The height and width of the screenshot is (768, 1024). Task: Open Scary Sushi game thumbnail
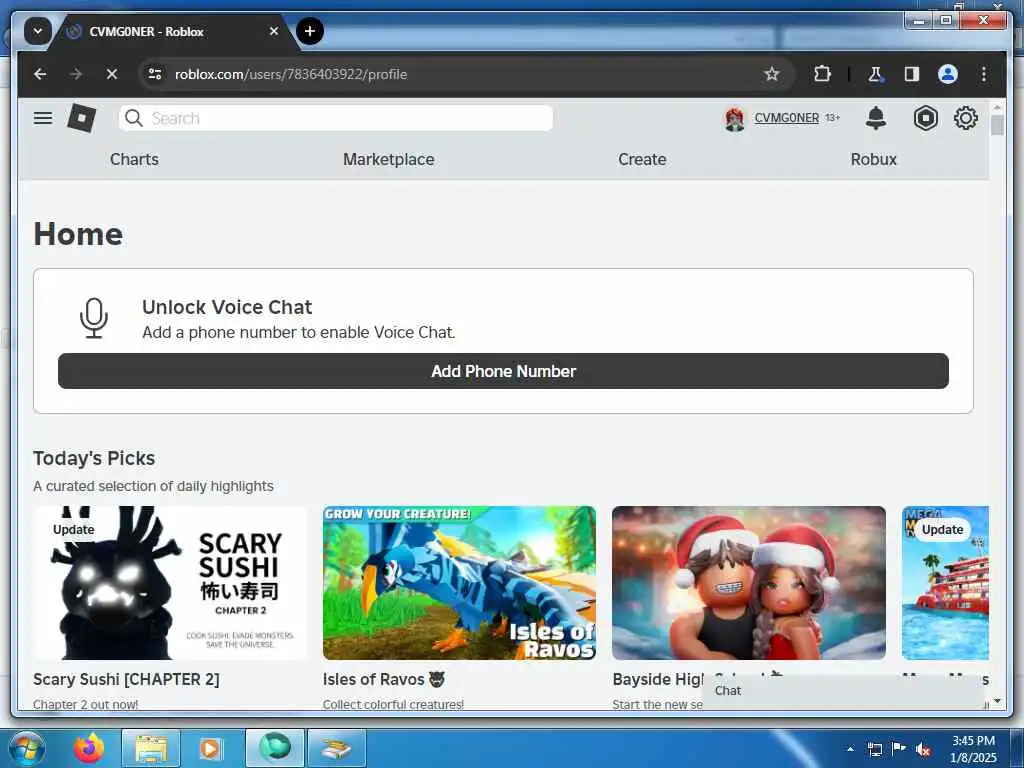pyautogui.click(x=170, y=583)
